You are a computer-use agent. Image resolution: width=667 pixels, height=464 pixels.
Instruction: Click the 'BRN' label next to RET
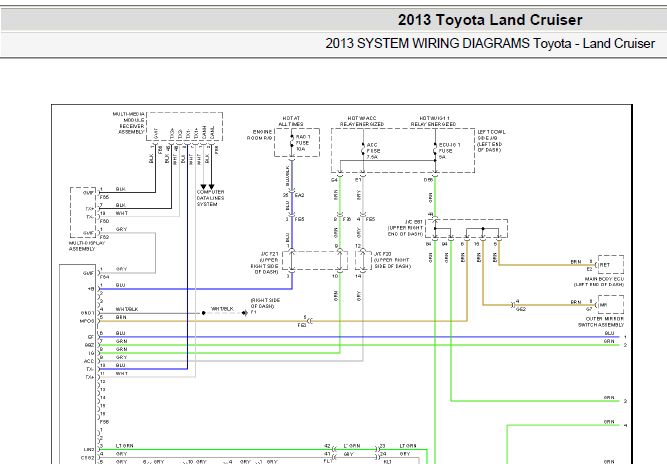576,262
